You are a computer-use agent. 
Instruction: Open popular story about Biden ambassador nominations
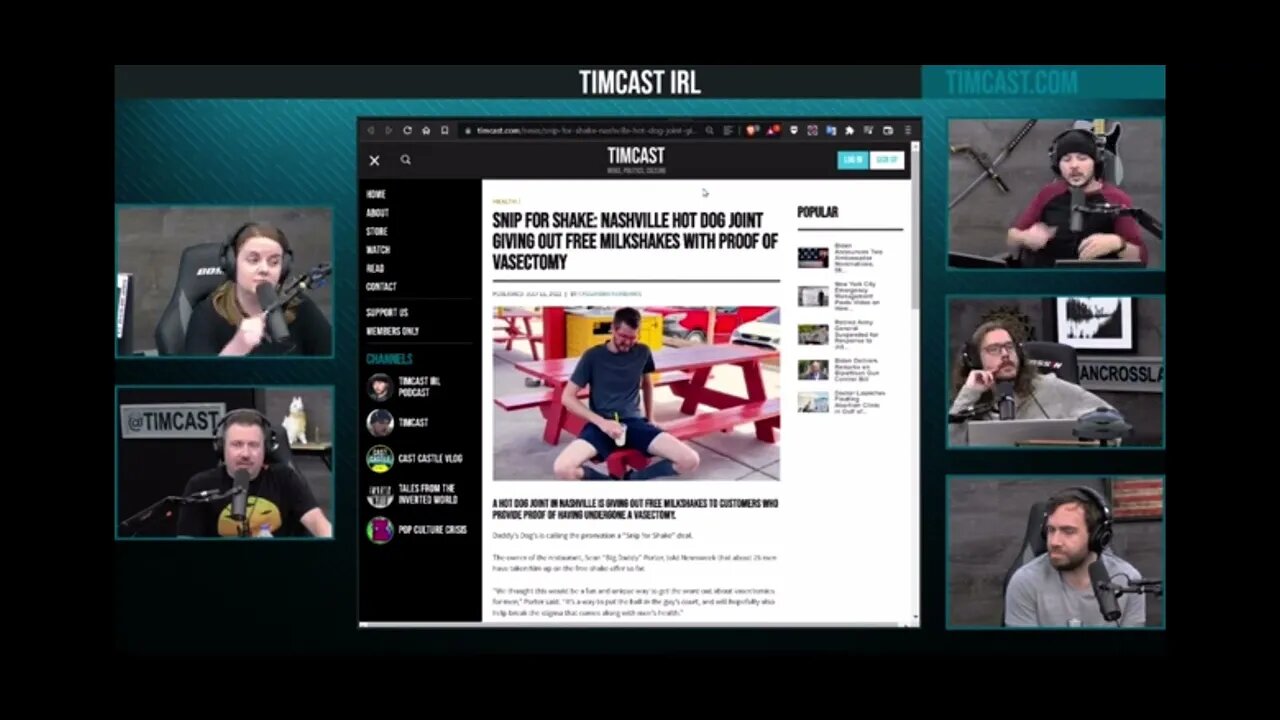(x=859, y=256)
